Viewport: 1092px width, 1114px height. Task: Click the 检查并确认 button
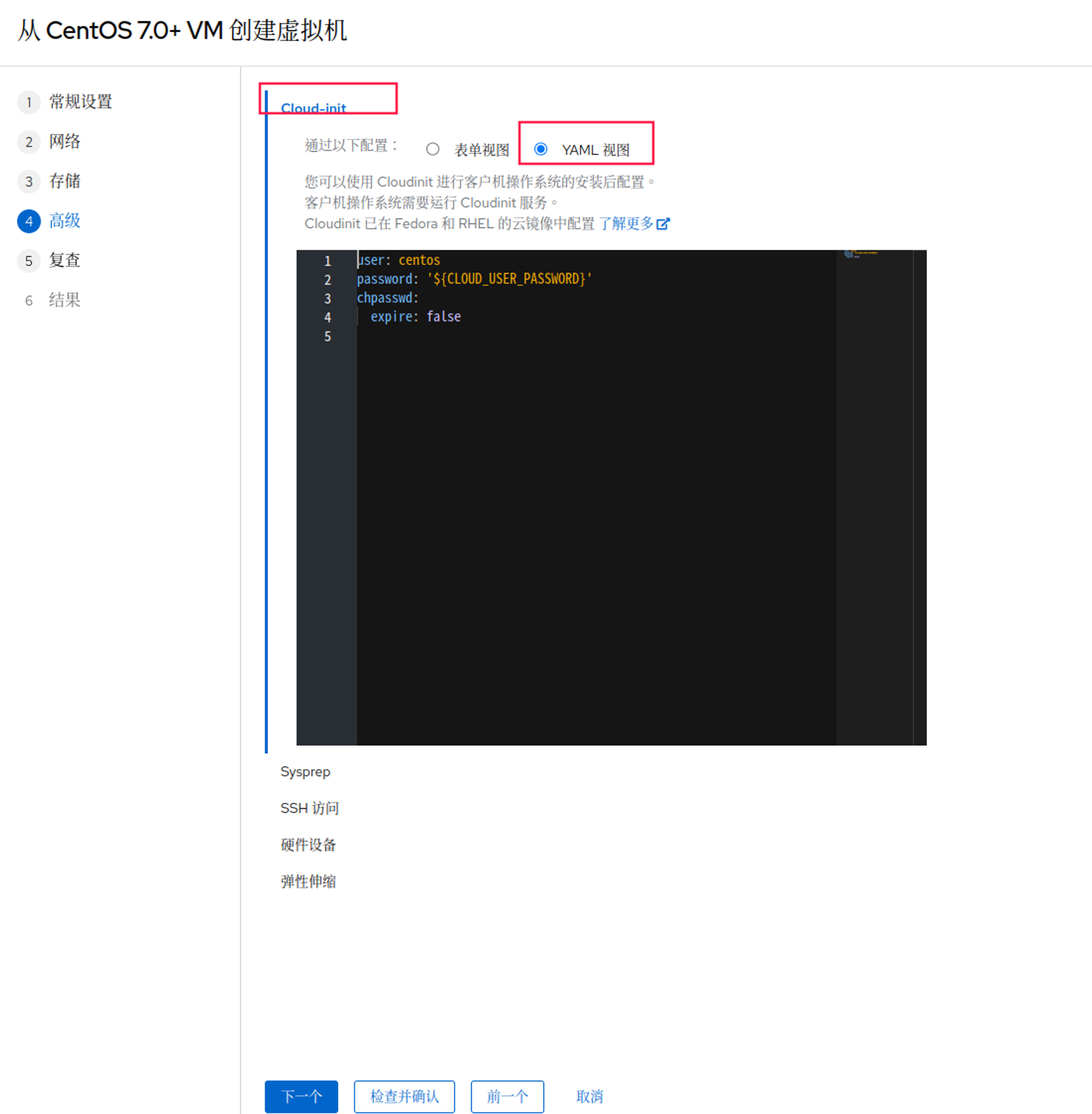pos(405,1097)
